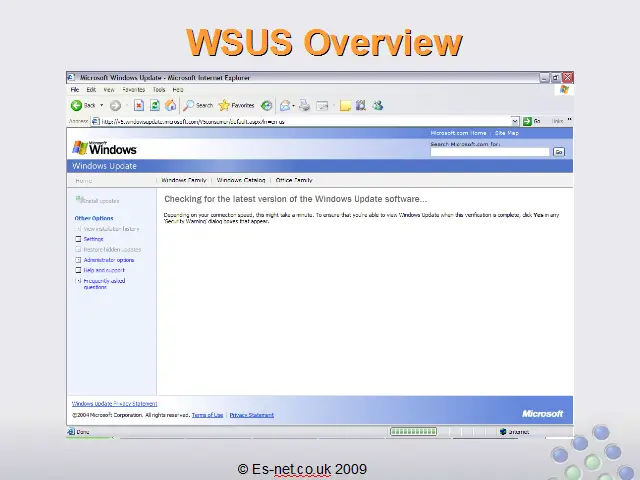Click the icon next to Administrator options
The height and width of the screenshot is (480, 640).
click(78, 260)
